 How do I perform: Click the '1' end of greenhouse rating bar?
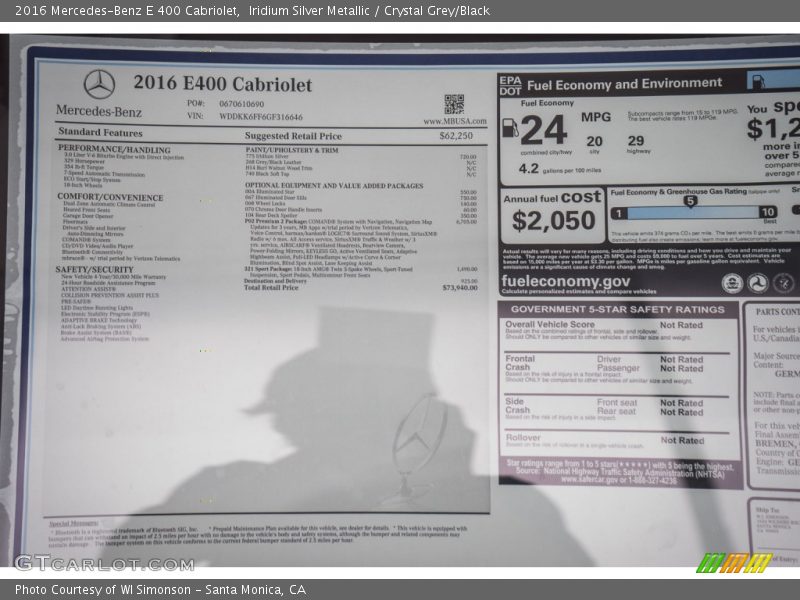tap(619, 213)
